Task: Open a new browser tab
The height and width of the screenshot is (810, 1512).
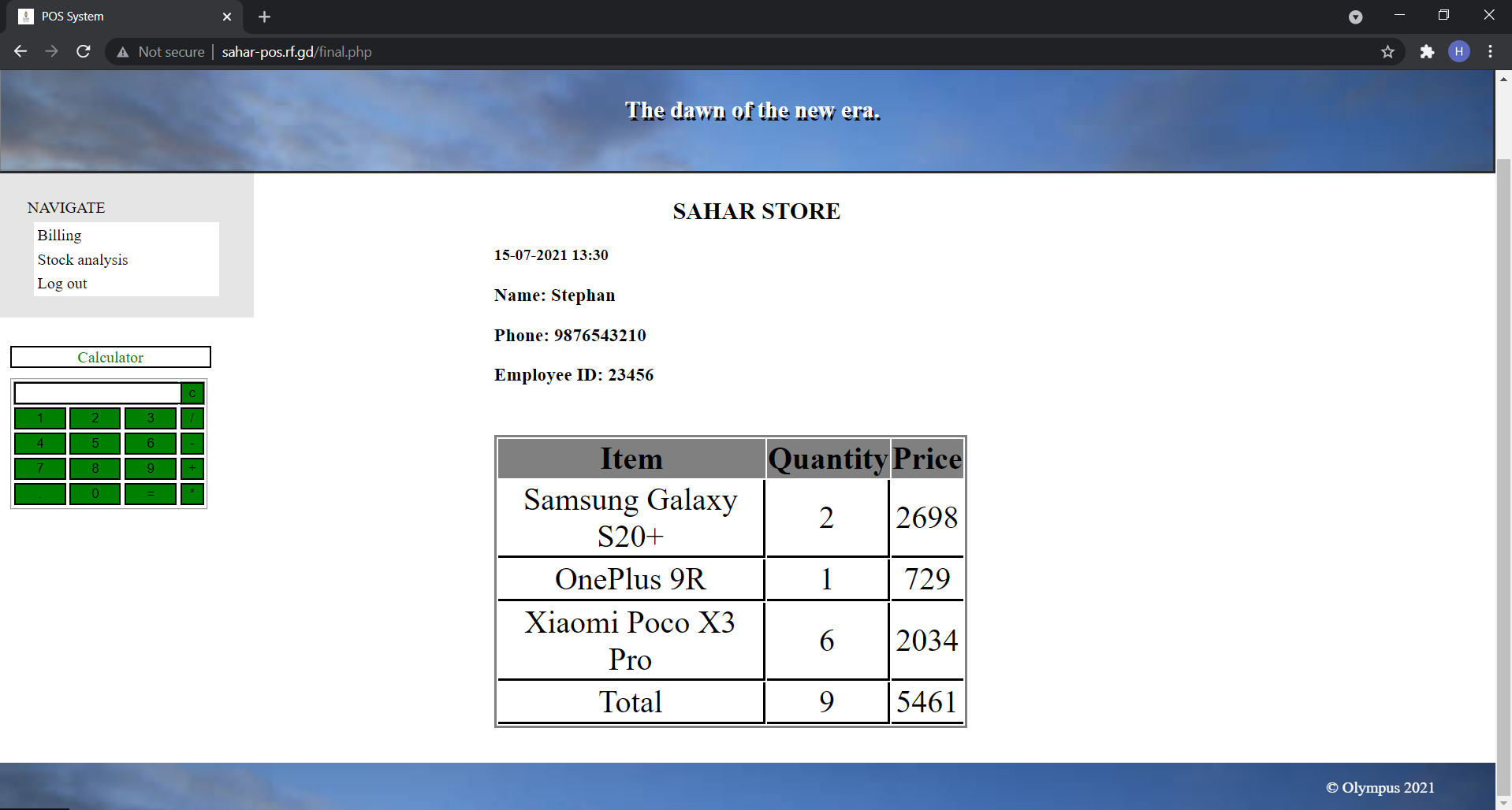Action: 264,17
